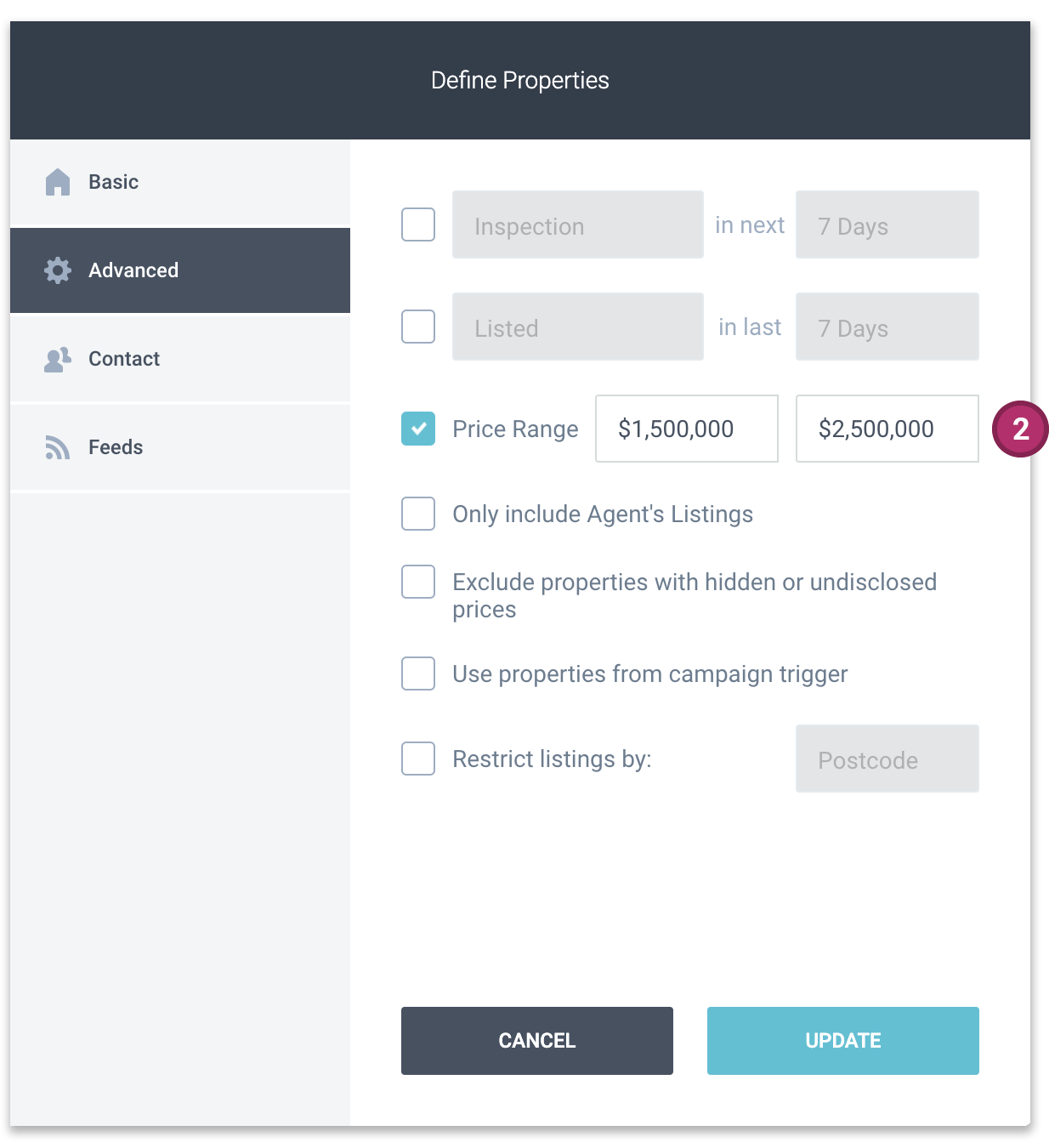Enable Exclude properties with hidden prices

417,582
